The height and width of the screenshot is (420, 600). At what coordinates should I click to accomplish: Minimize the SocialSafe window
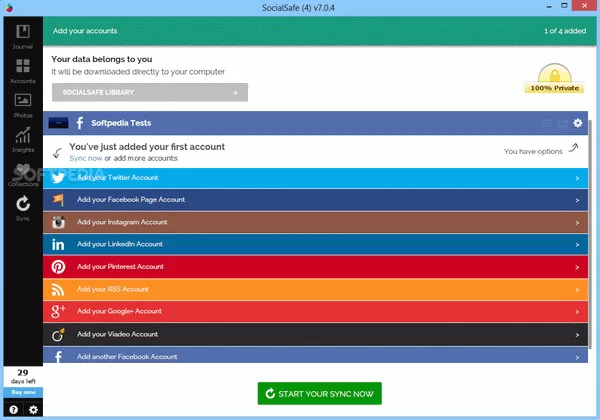[x=549, y=7]
